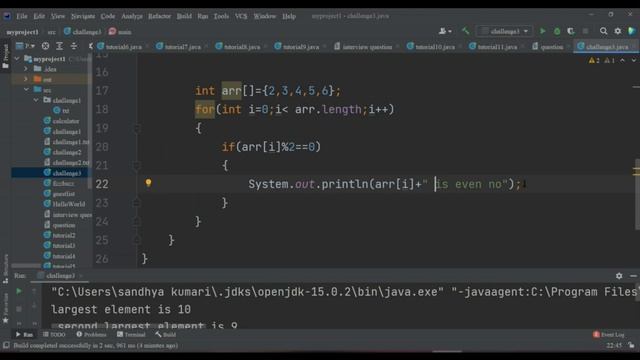Click the editor vertical scrollbar
Viewport: 640px width, 360px height.
(x=637, y=194)
